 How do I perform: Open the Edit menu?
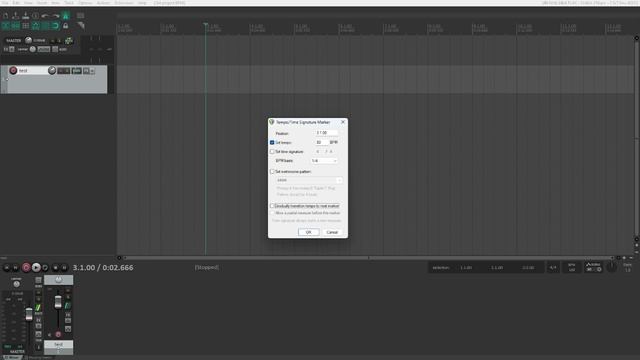[x=16, y=3]
